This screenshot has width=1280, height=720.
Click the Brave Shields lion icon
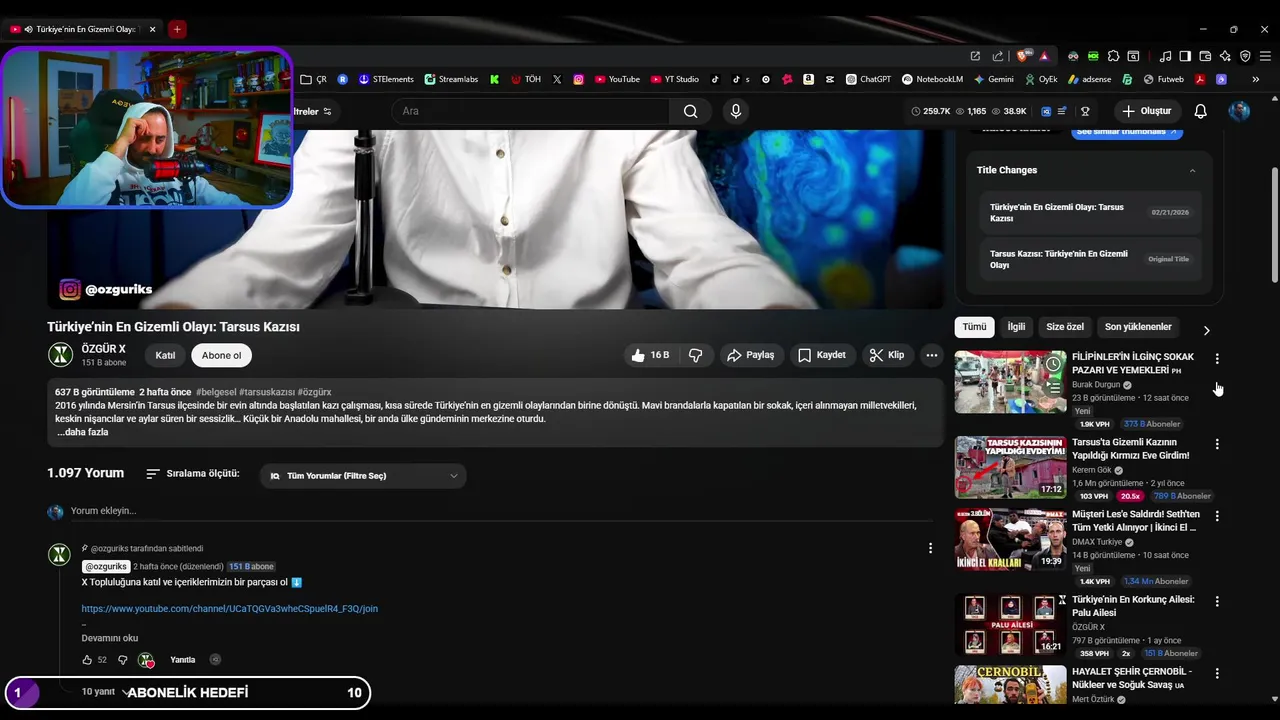(1022, 56)
